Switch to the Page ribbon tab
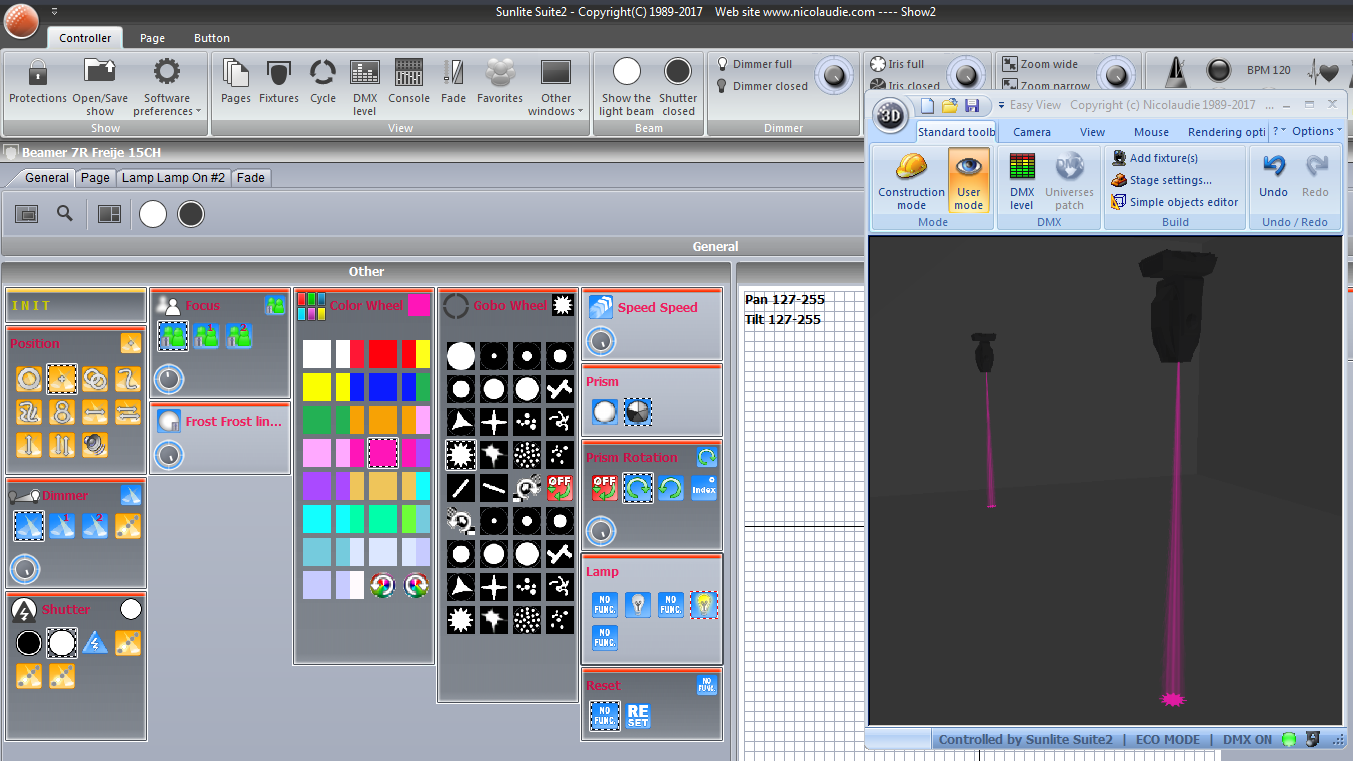 [153, 38]
